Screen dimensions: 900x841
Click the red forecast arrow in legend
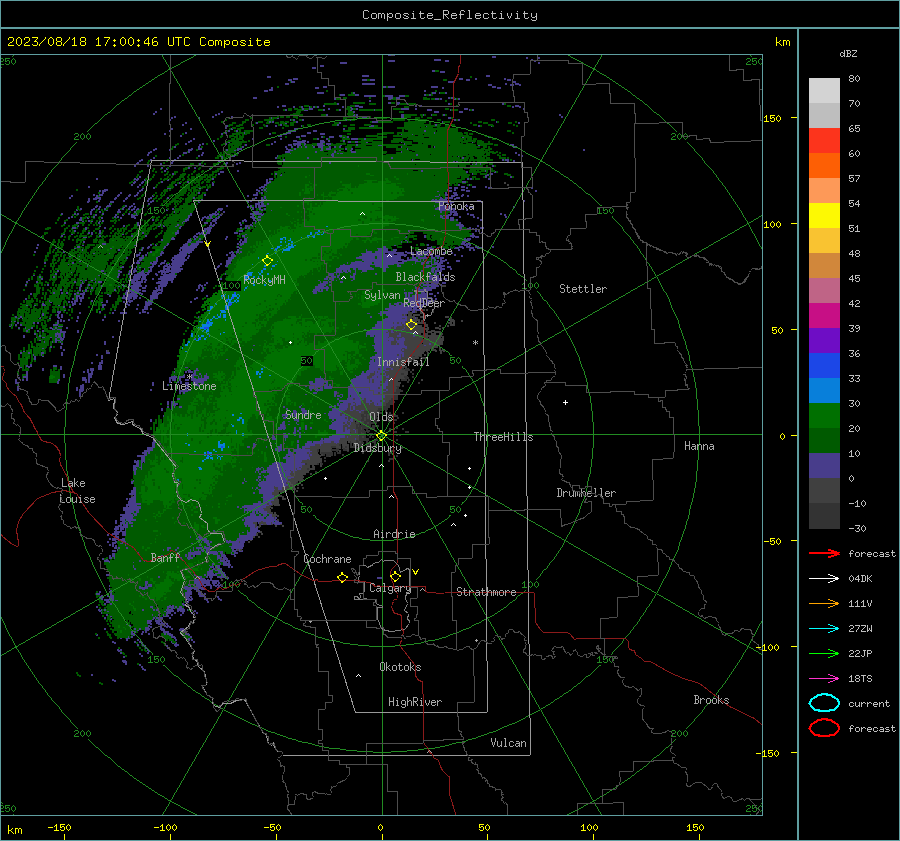point(824,553)
